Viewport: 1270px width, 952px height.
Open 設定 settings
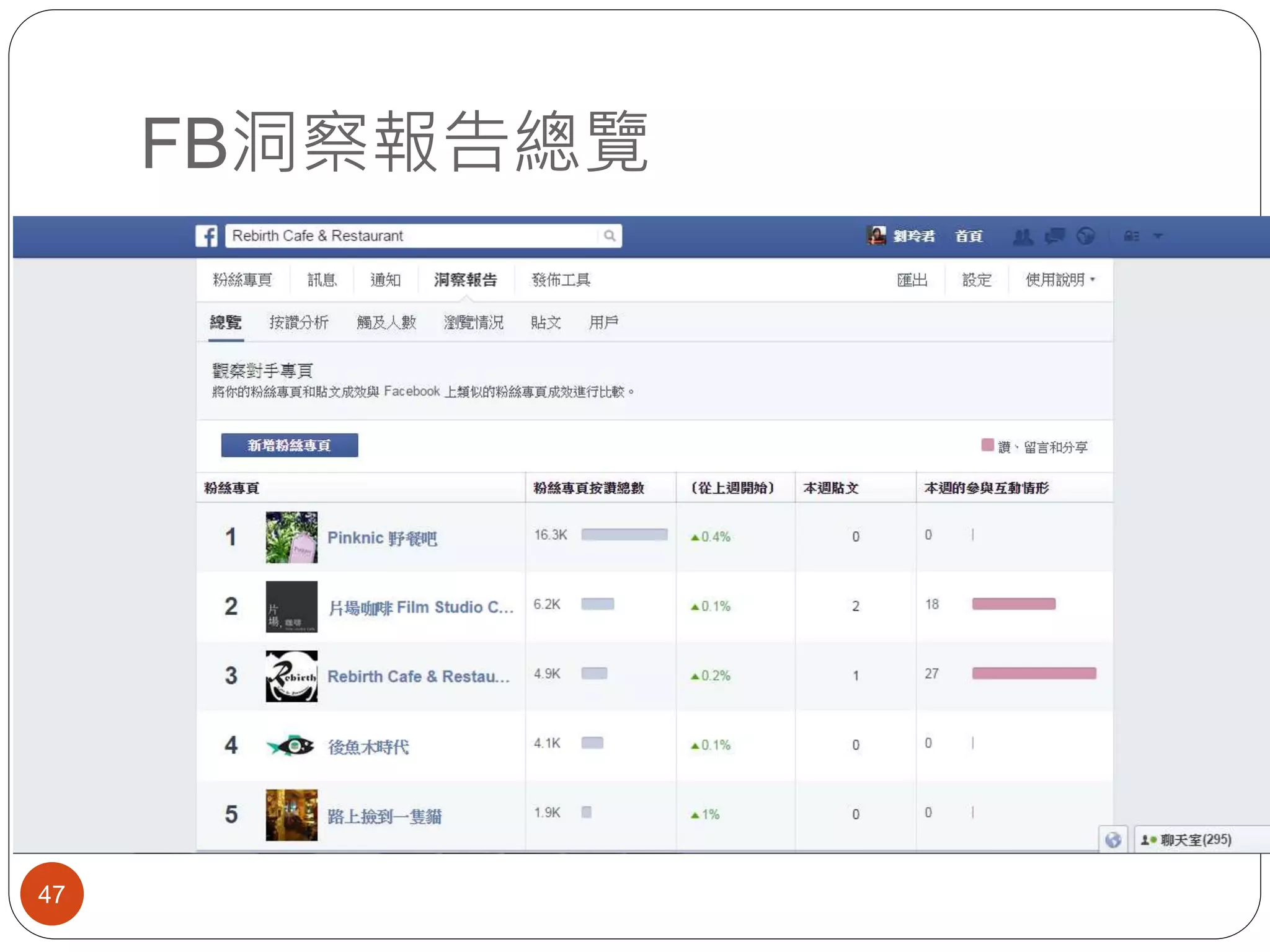(977, 280)
